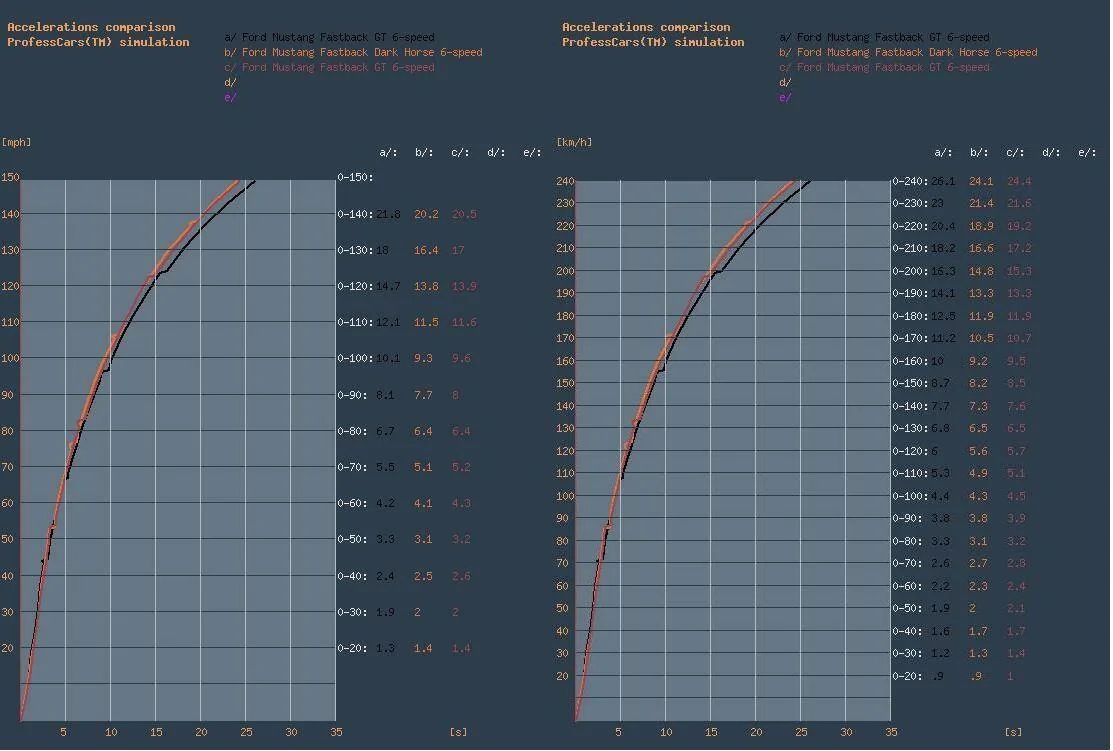Screen dimensions: 1113x751
Task: Click the empty purple e/ legend entry, km/h chart
Action: pyautogui.click(x=785, y=97)
